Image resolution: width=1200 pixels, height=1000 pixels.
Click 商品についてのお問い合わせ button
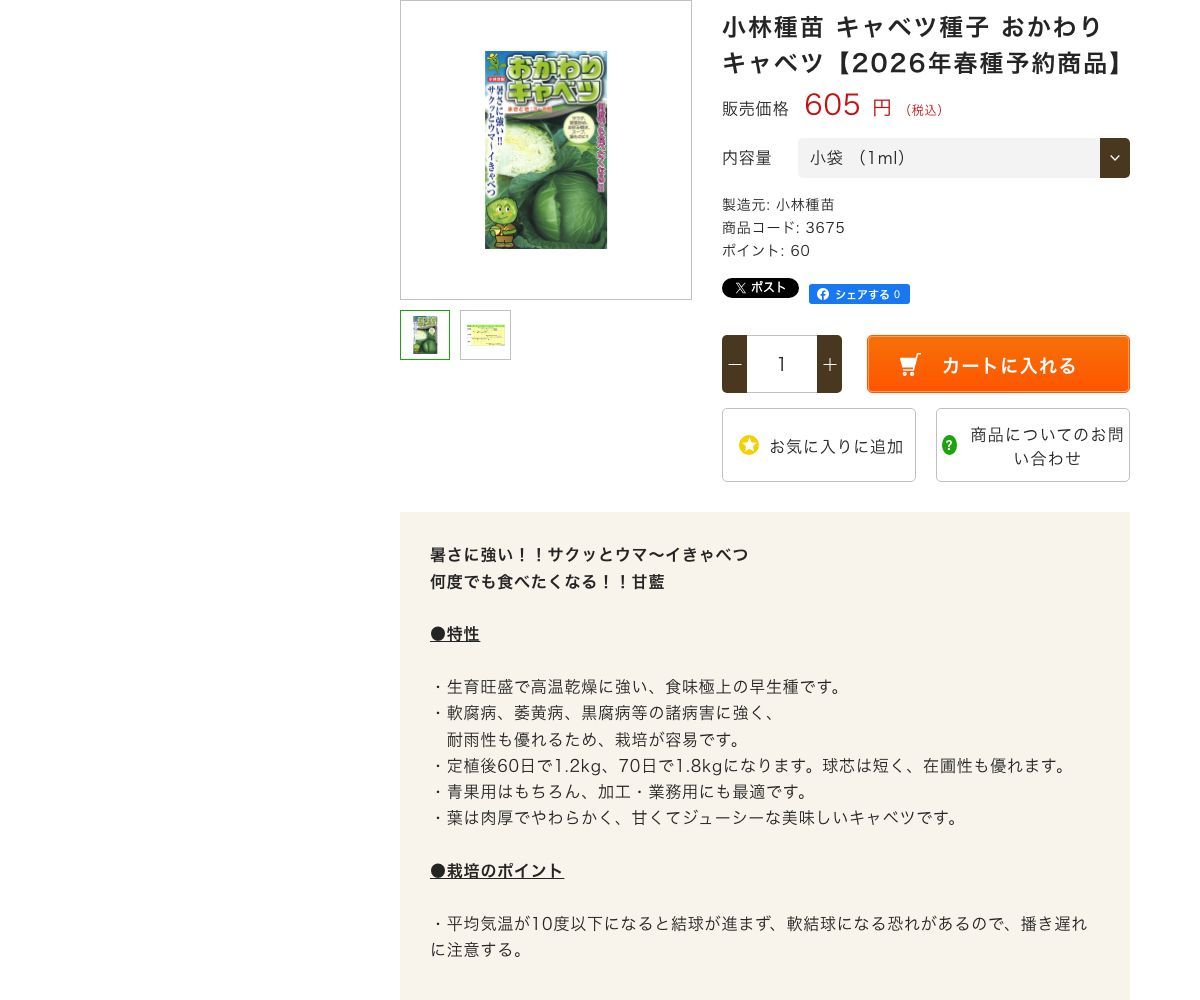[x=1033, y=445]
